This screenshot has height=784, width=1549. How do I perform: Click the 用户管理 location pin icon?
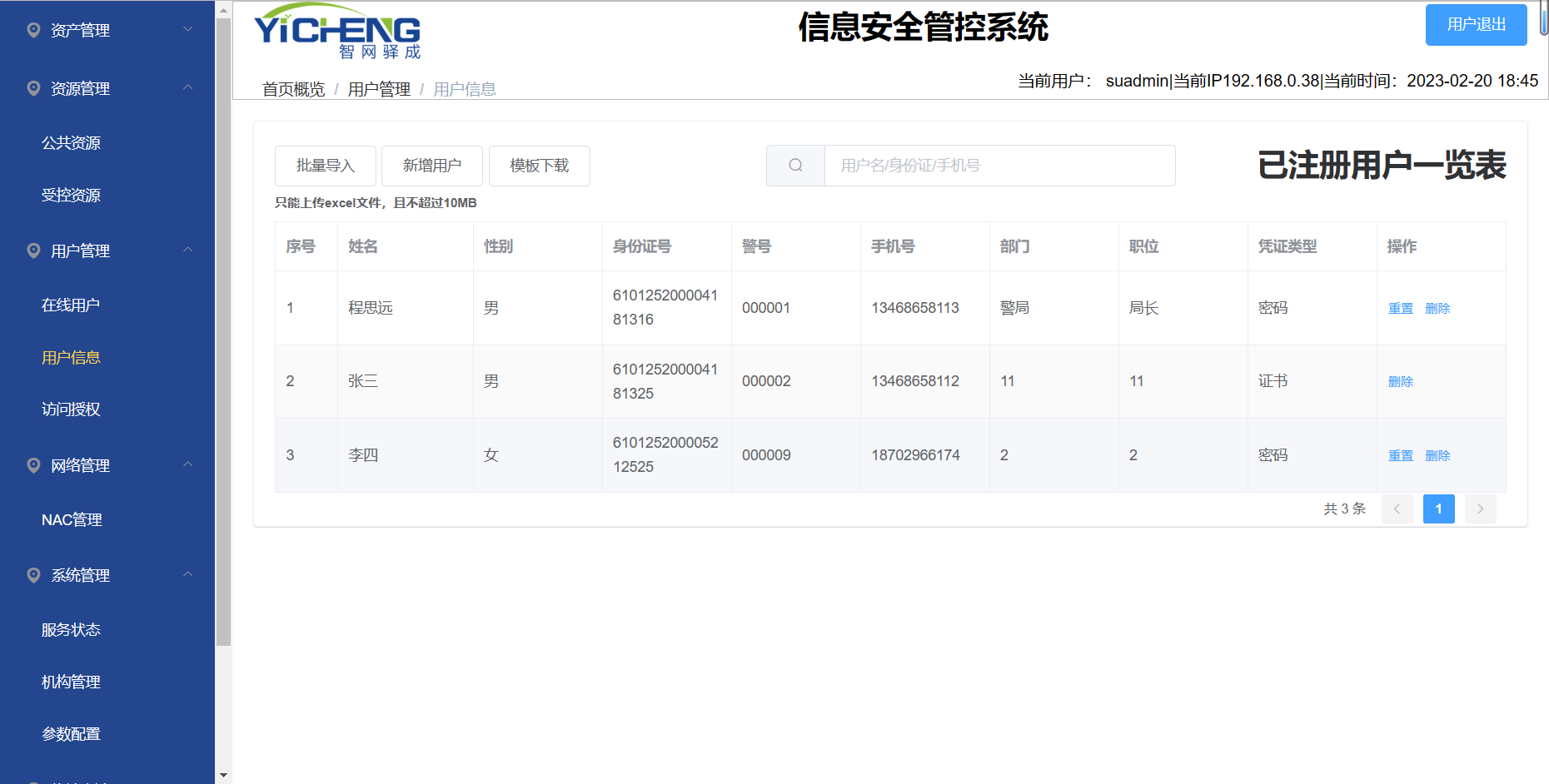[33, 251]
